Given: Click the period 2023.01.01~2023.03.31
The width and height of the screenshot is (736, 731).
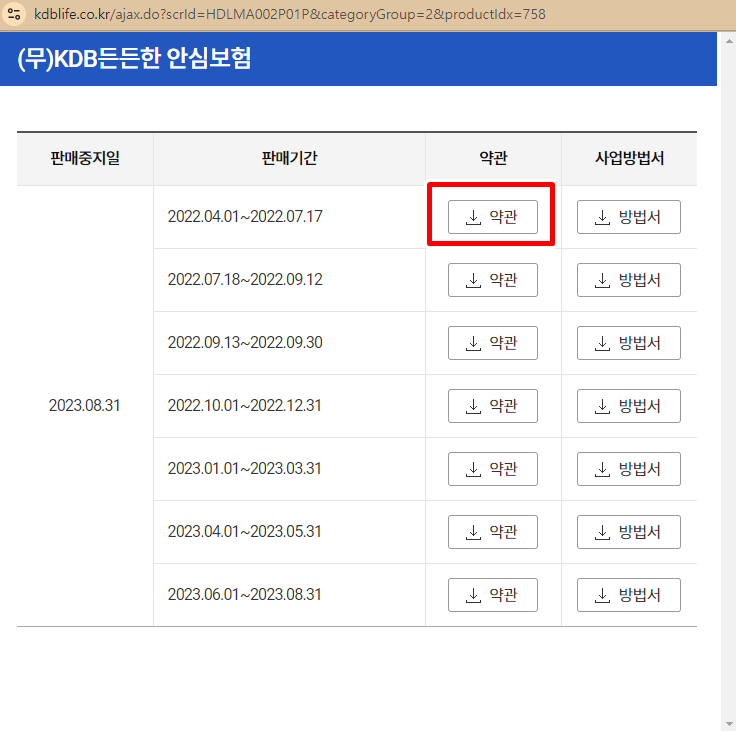Looking at the screenshot, I should tap(245, 469).
